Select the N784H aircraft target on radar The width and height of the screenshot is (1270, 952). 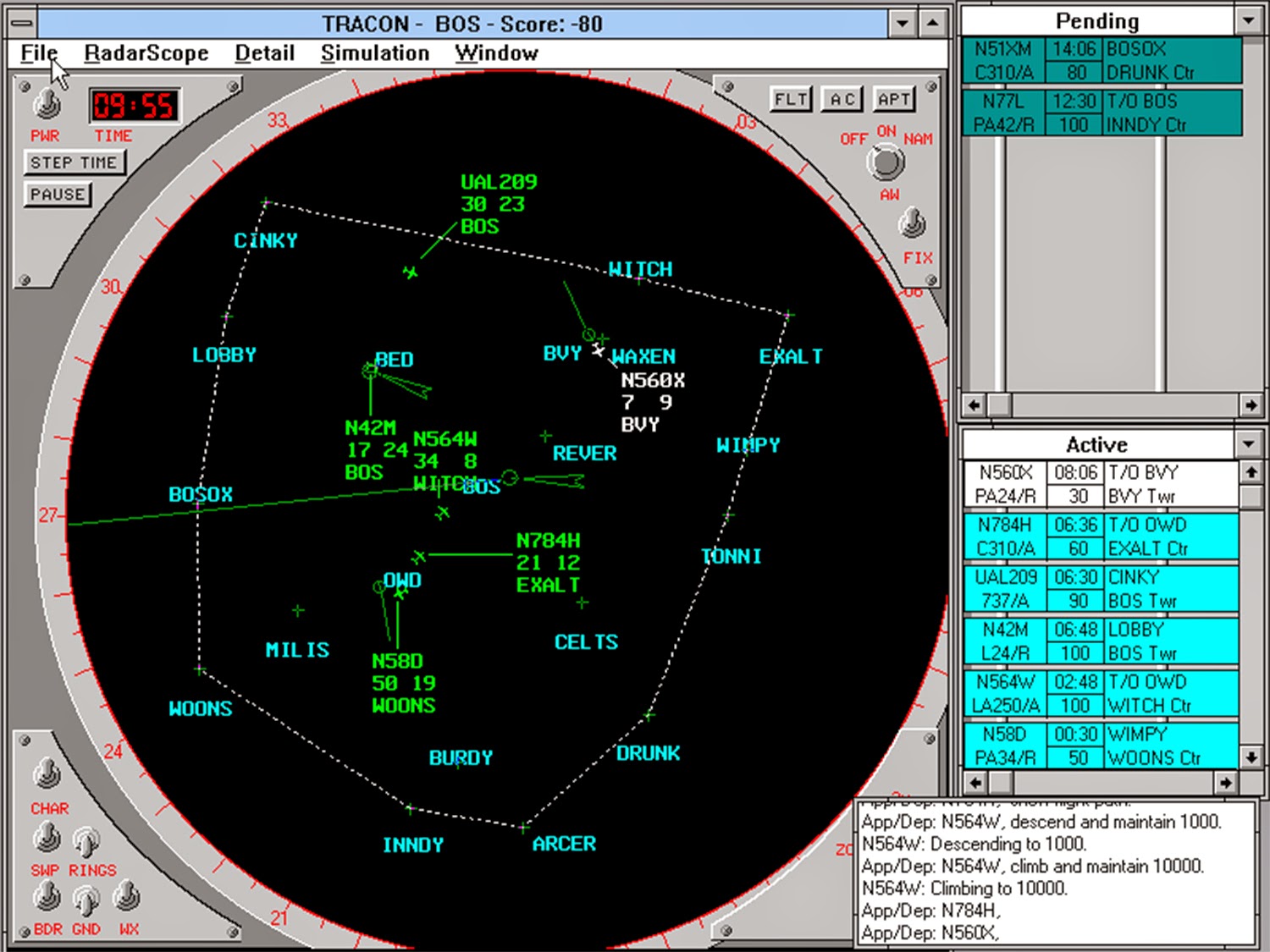[x=419, y=557]
